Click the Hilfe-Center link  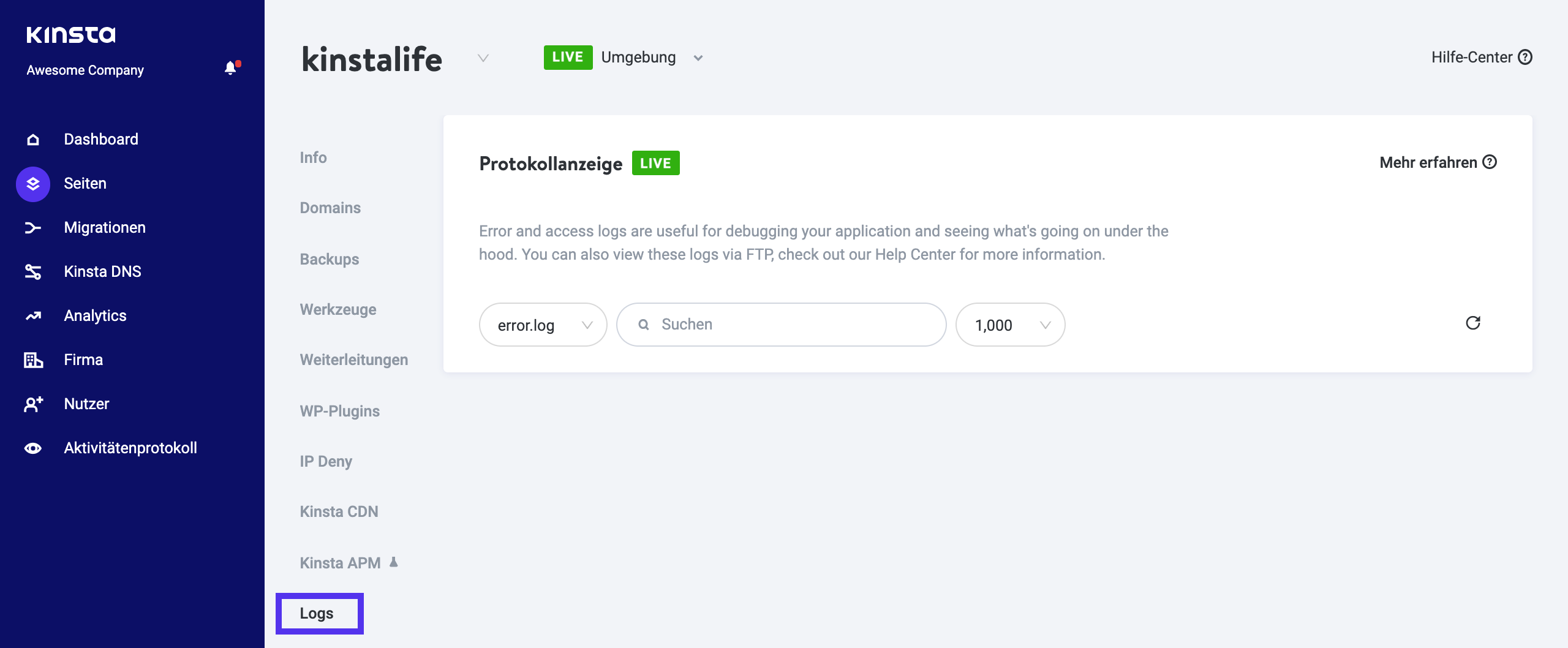pos(1481,57)
